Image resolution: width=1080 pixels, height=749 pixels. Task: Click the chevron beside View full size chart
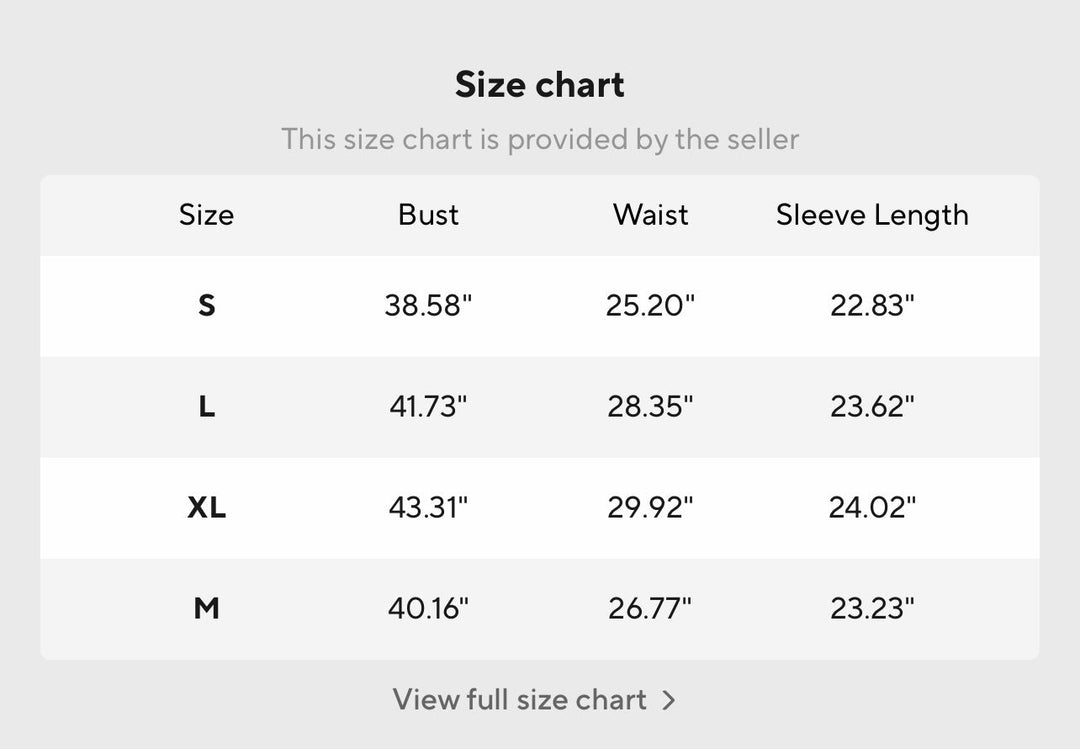(669, 701)
